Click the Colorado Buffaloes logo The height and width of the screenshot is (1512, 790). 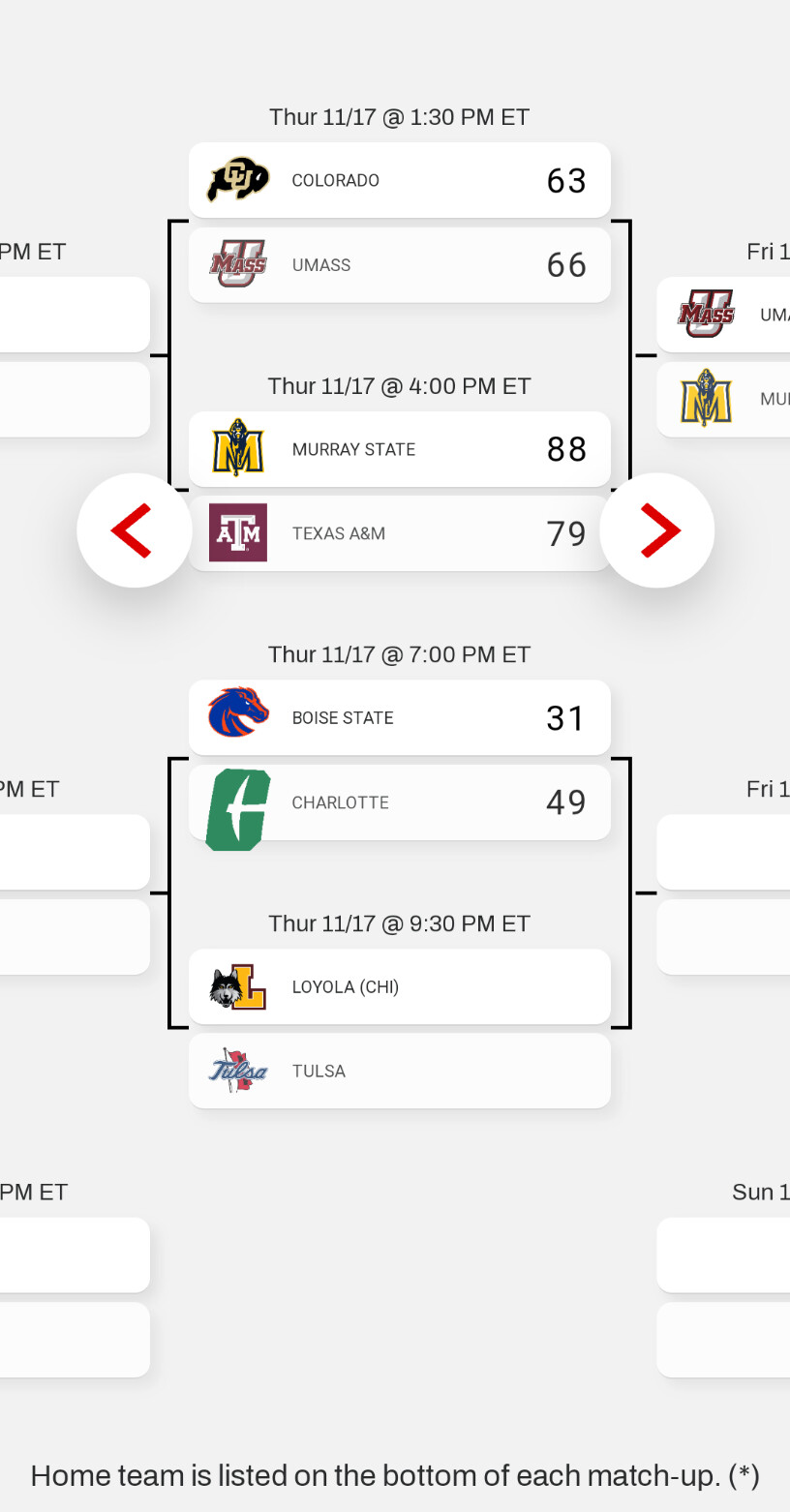(x=238, y=180)
